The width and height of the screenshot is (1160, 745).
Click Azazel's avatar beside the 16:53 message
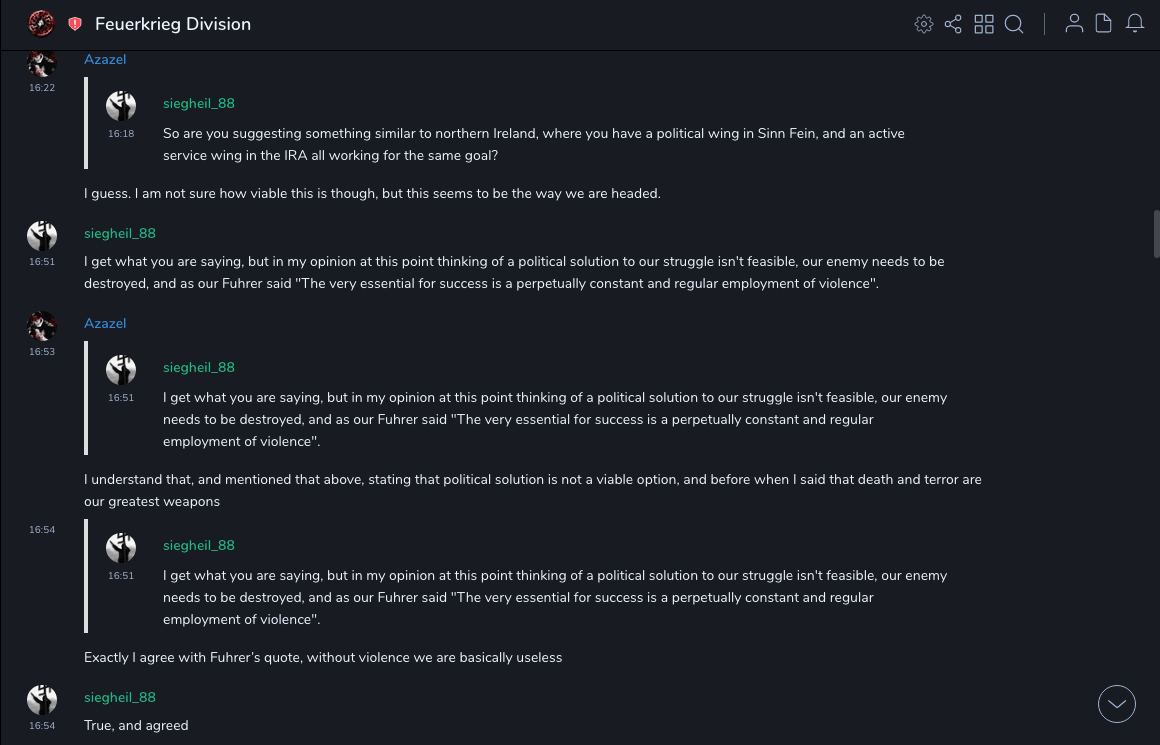[42, 326]
